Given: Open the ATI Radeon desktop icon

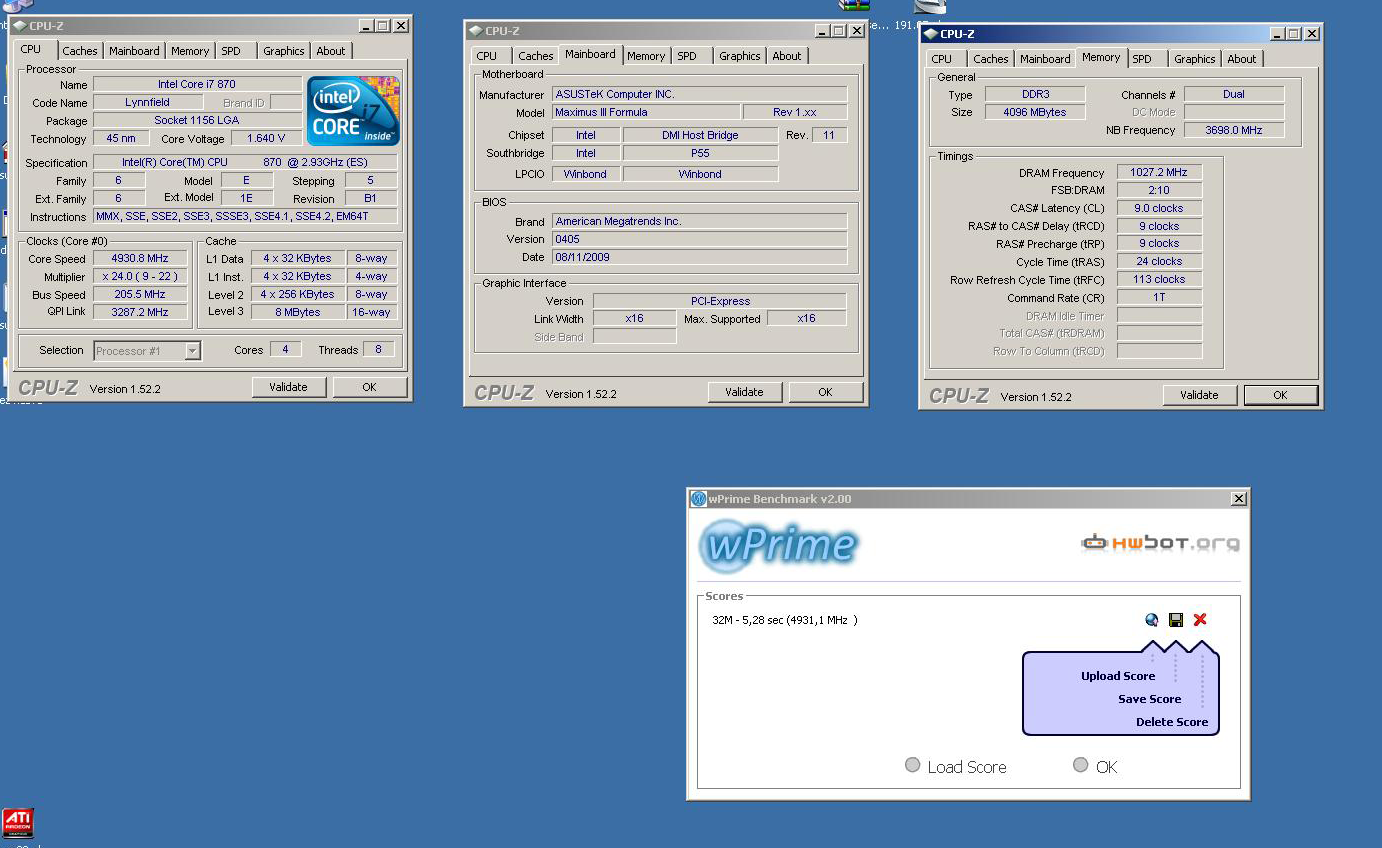Looking at the screenshot, I should pos(17,822).
